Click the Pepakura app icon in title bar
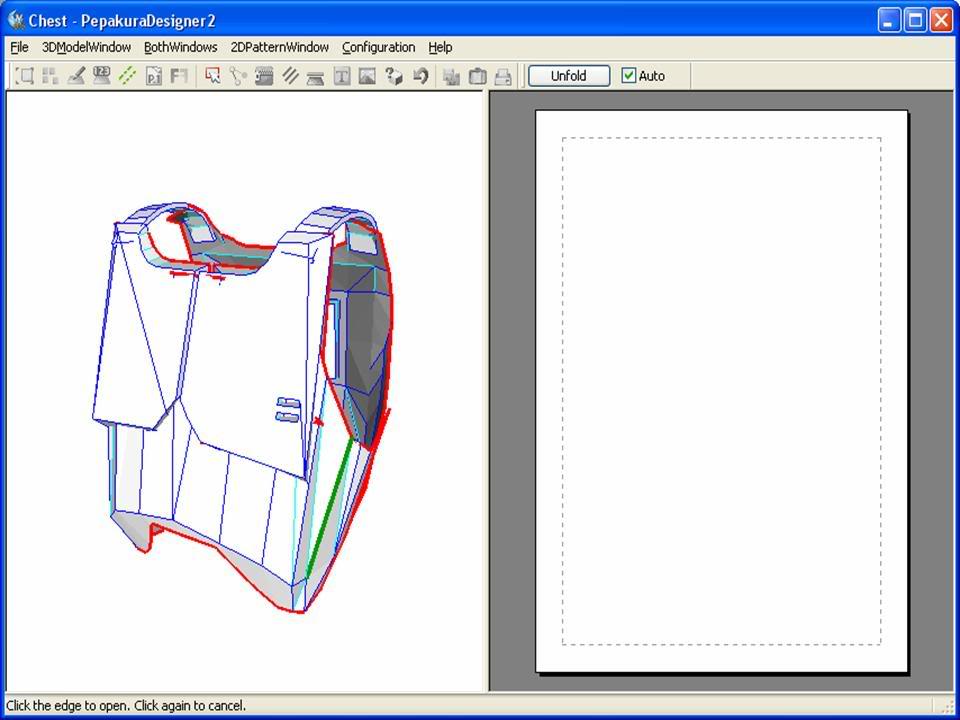Image resolution: width=960 pixels, height=720 pixels. point(16,20)
